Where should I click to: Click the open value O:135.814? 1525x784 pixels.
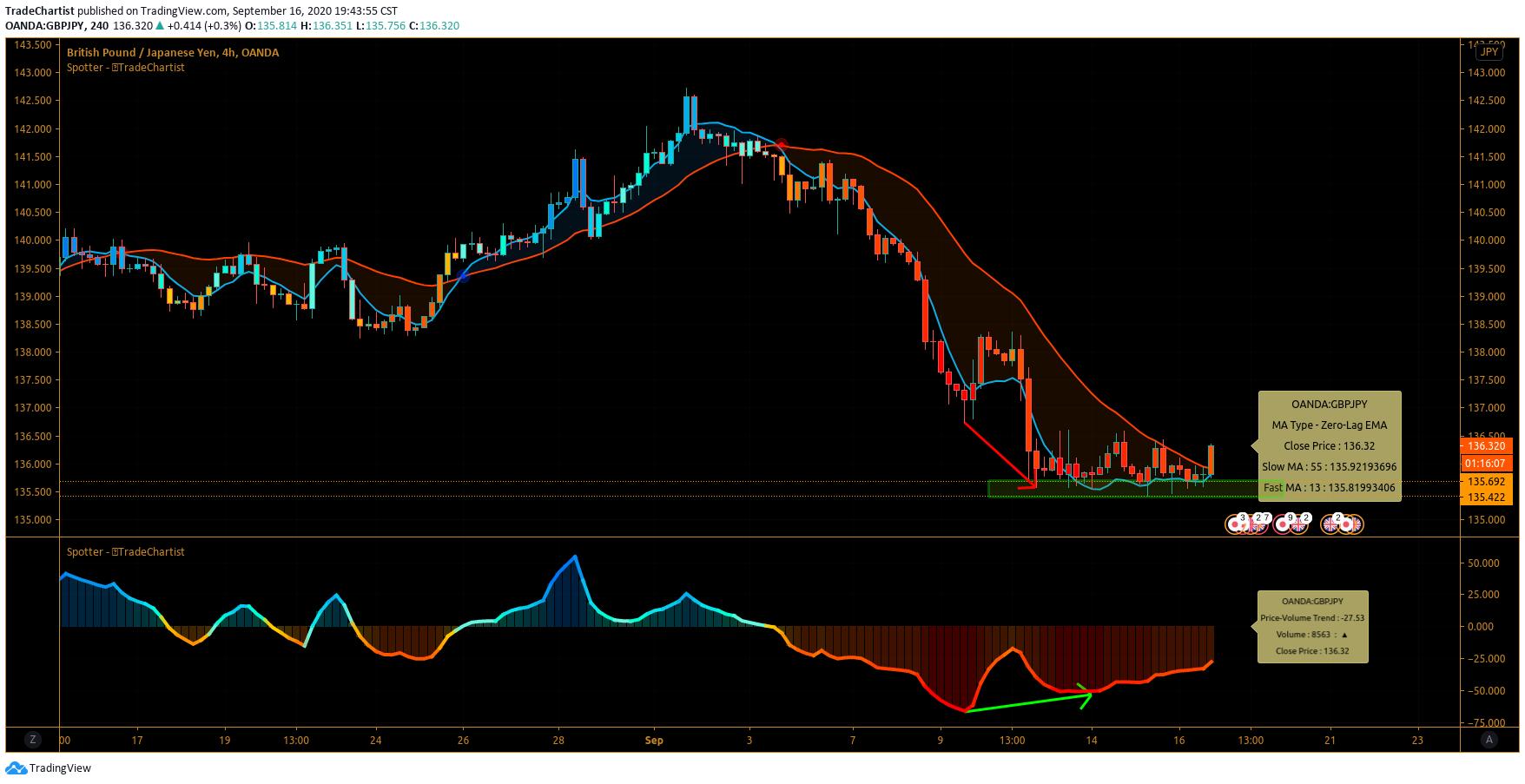[271, 26]
